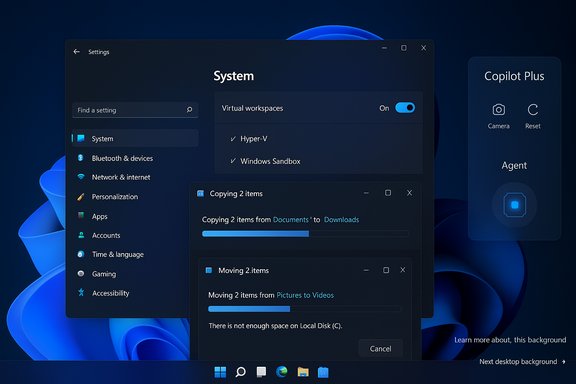Viewport: 576px width, 384px height.
Task: Click the Agent label
Action: tap(514, 166)
